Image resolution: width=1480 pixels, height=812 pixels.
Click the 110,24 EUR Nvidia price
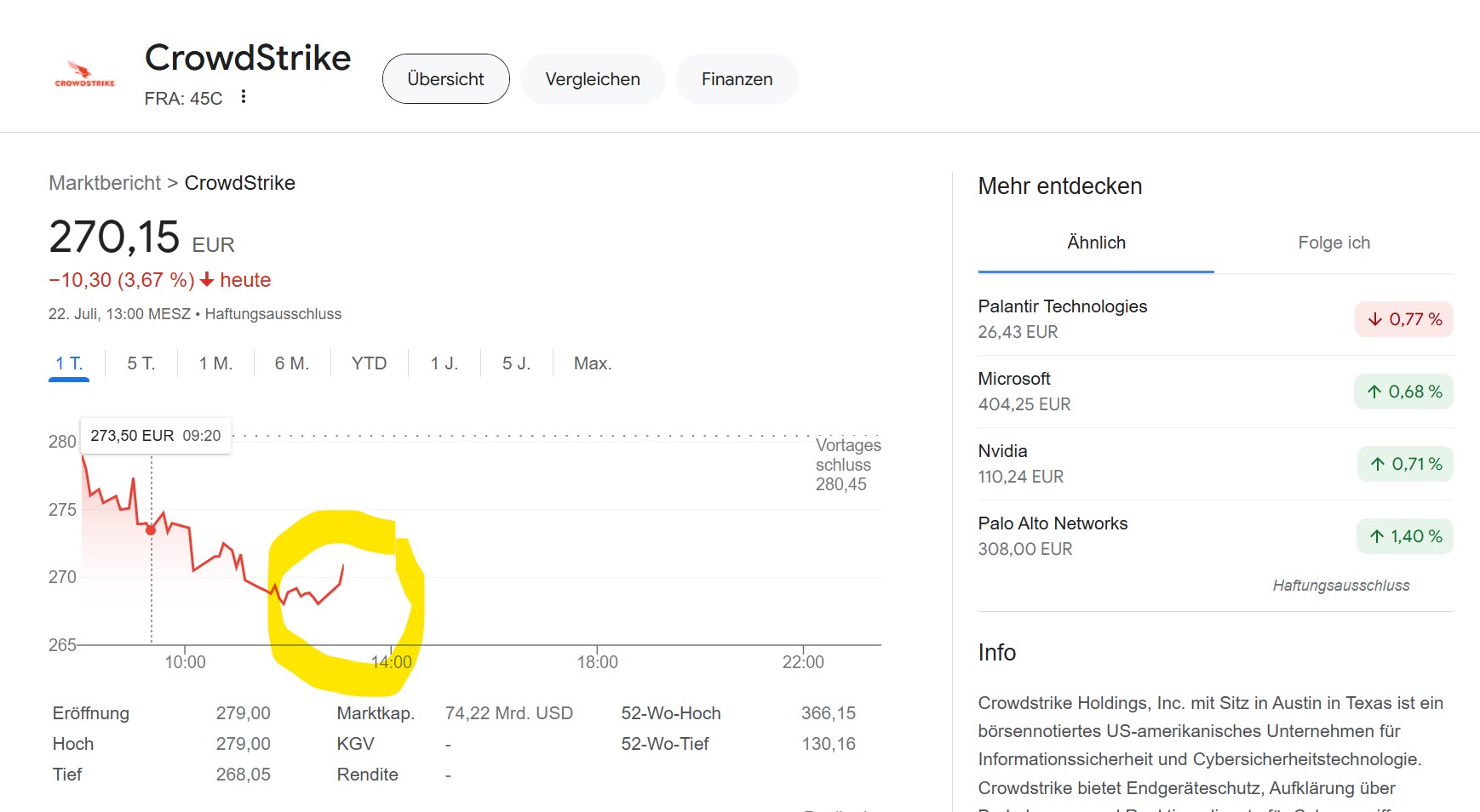point(1020,477)
